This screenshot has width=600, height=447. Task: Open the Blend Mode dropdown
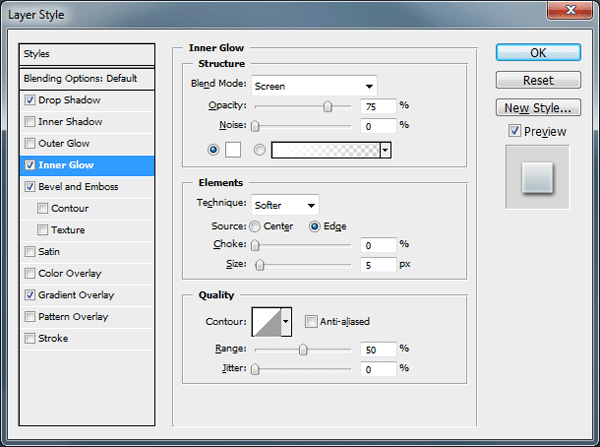pos(314,86)
